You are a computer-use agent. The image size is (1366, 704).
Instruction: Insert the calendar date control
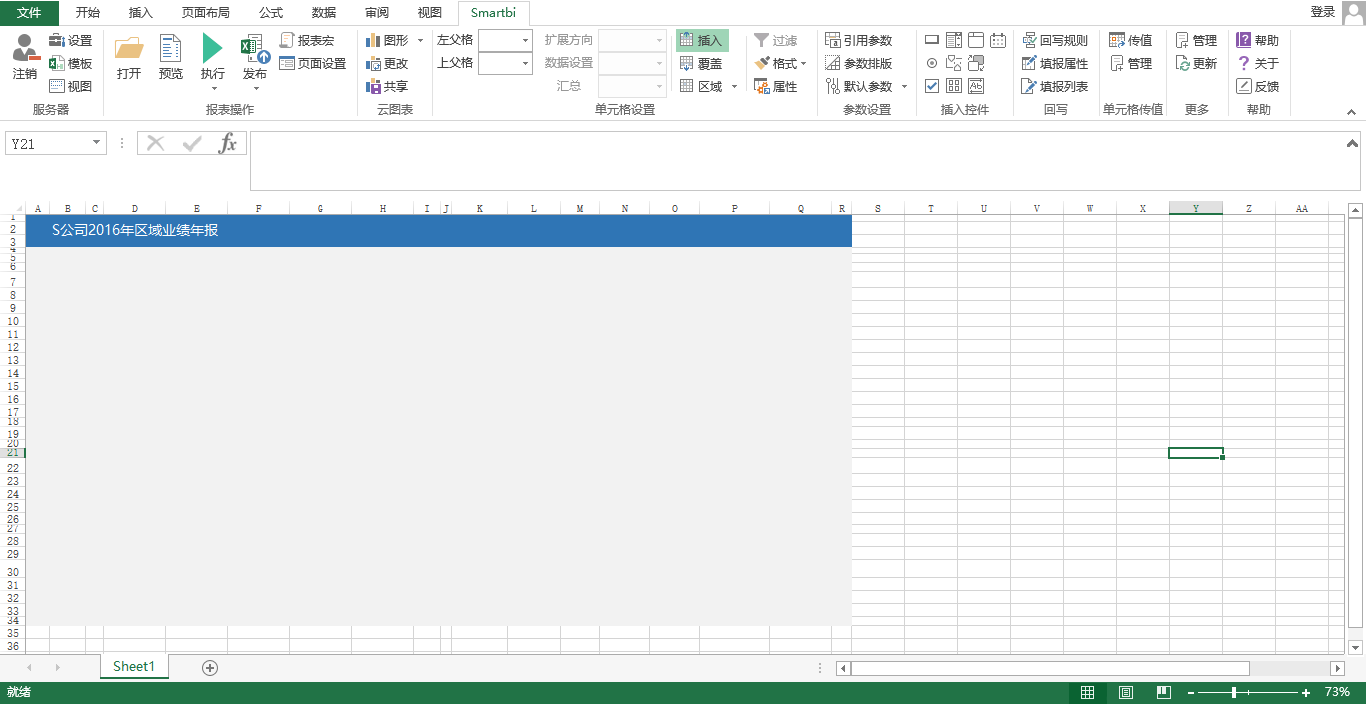[998, 40]
